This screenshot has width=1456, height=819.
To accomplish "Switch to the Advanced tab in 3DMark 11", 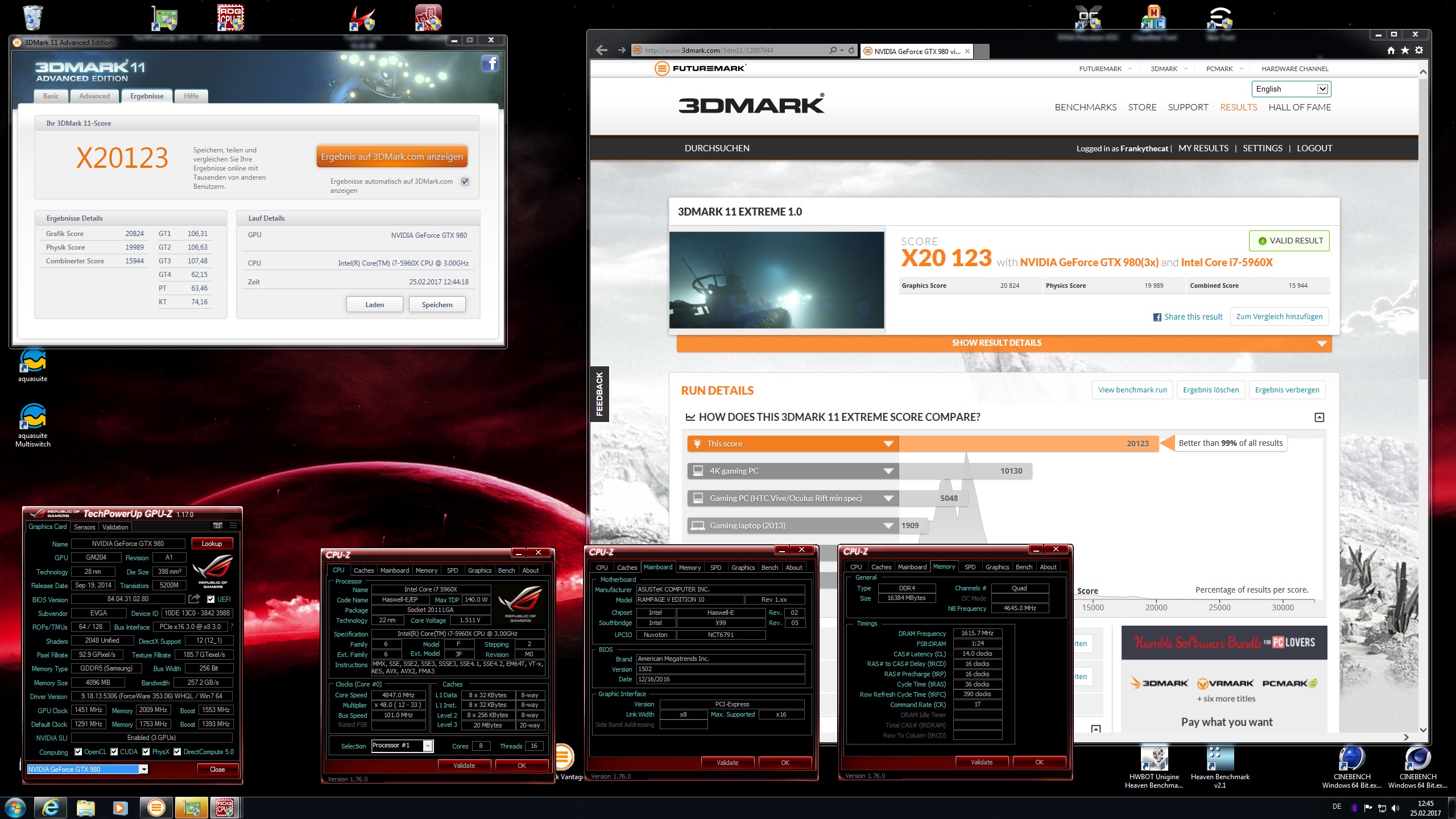I will pyautogui.click(x=94, y=96).
